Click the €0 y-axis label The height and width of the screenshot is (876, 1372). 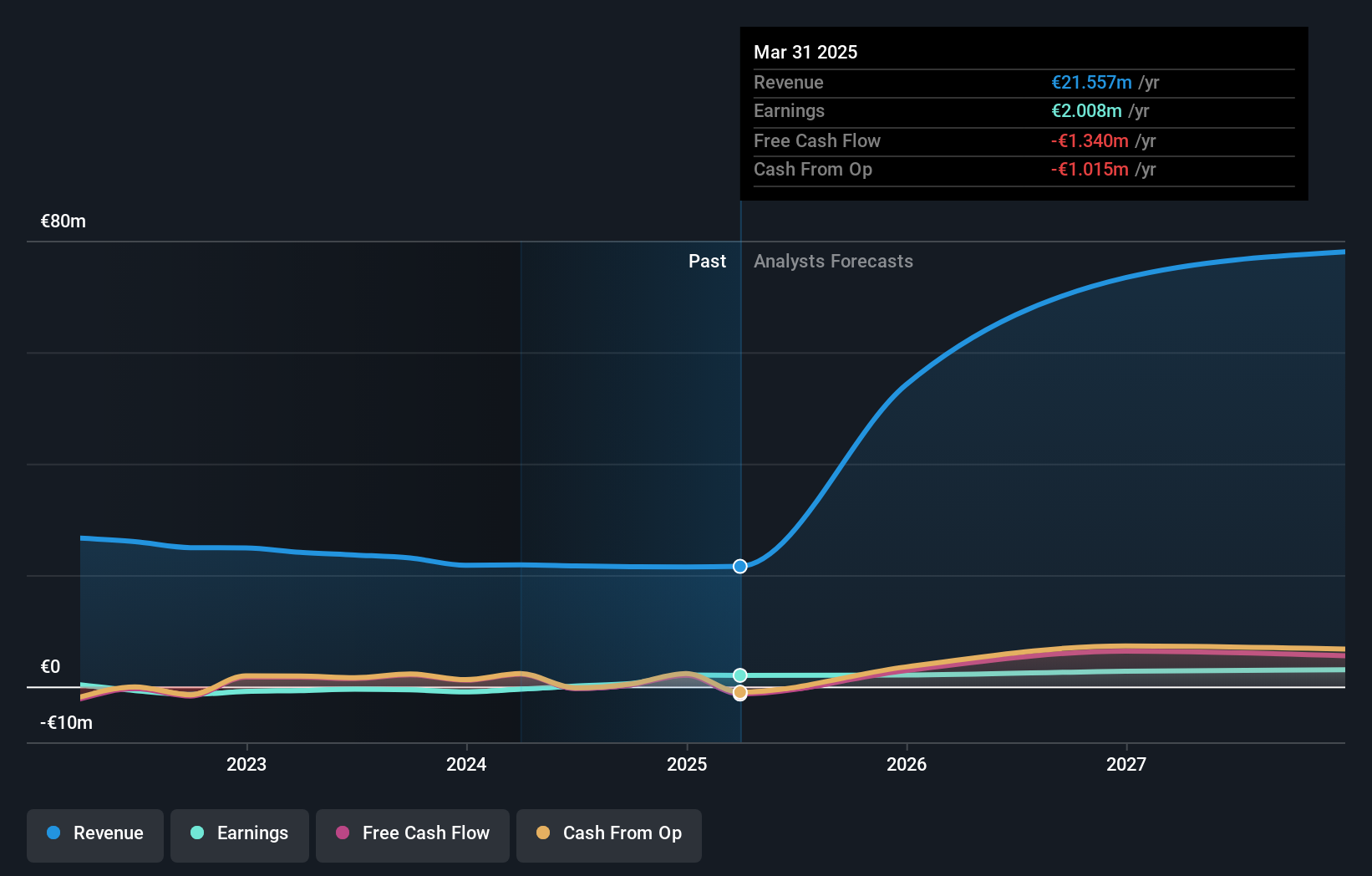tap(51, 667)
